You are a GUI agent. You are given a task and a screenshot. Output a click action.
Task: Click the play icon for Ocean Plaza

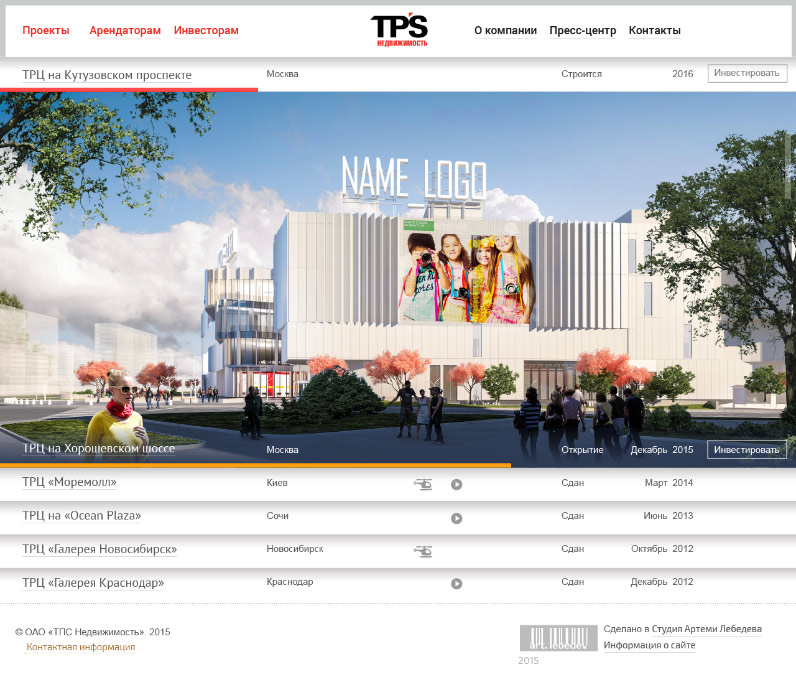[456, 518]
